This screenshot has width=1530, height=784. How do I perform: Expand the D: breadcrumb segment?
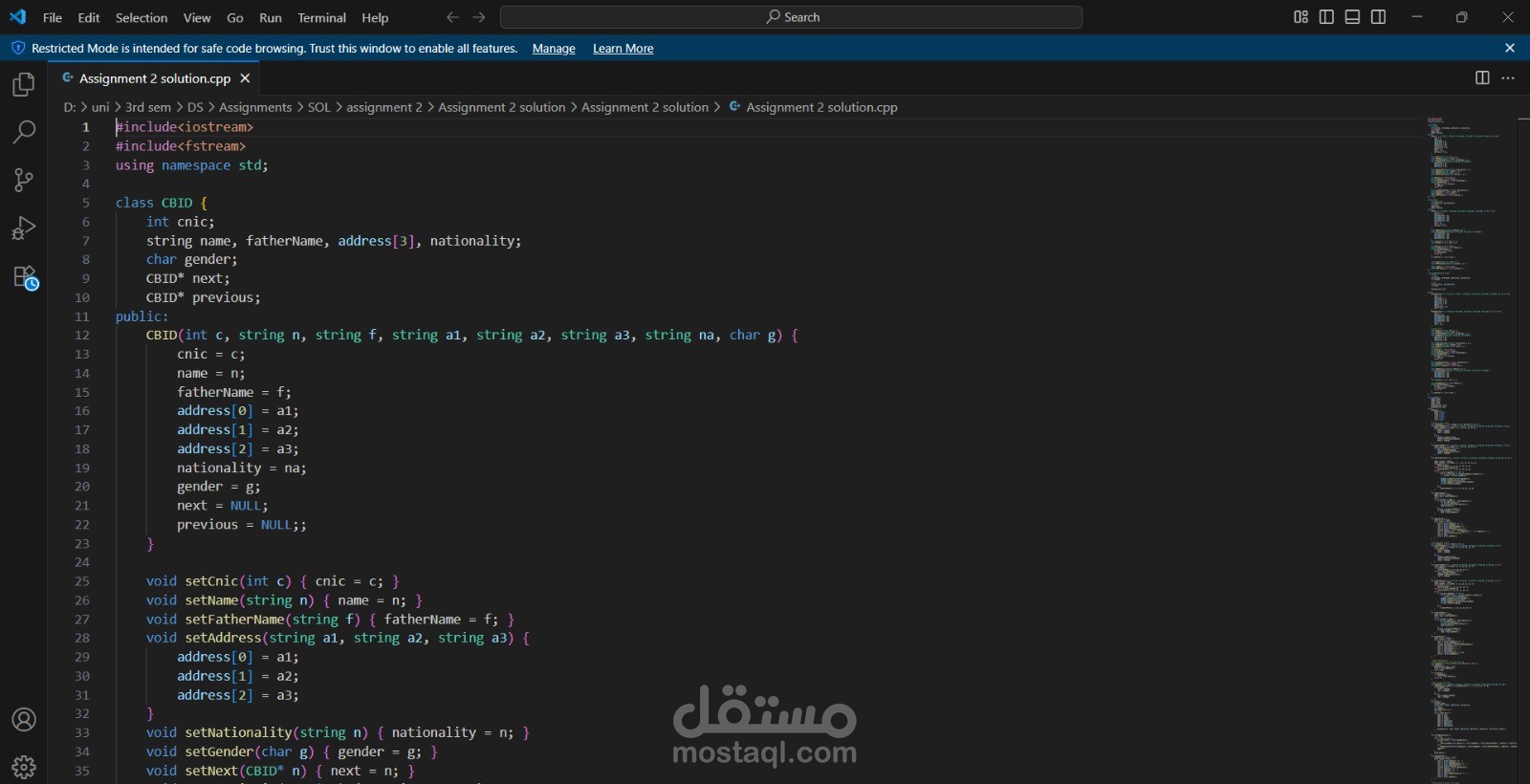point(70,107)
